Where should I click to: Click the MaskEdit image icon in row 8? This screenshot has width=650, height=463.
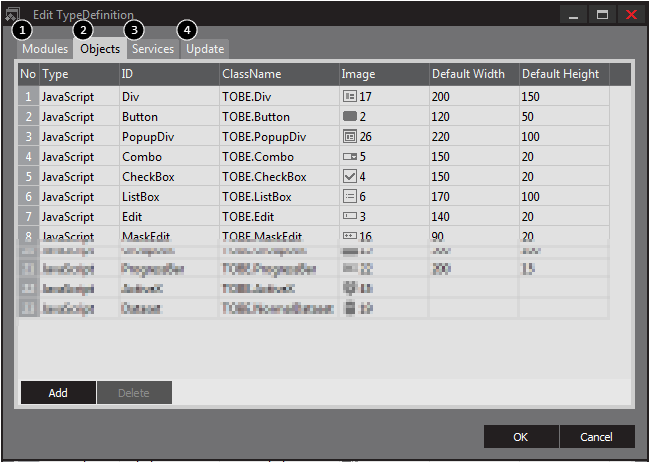pos(349,235)
